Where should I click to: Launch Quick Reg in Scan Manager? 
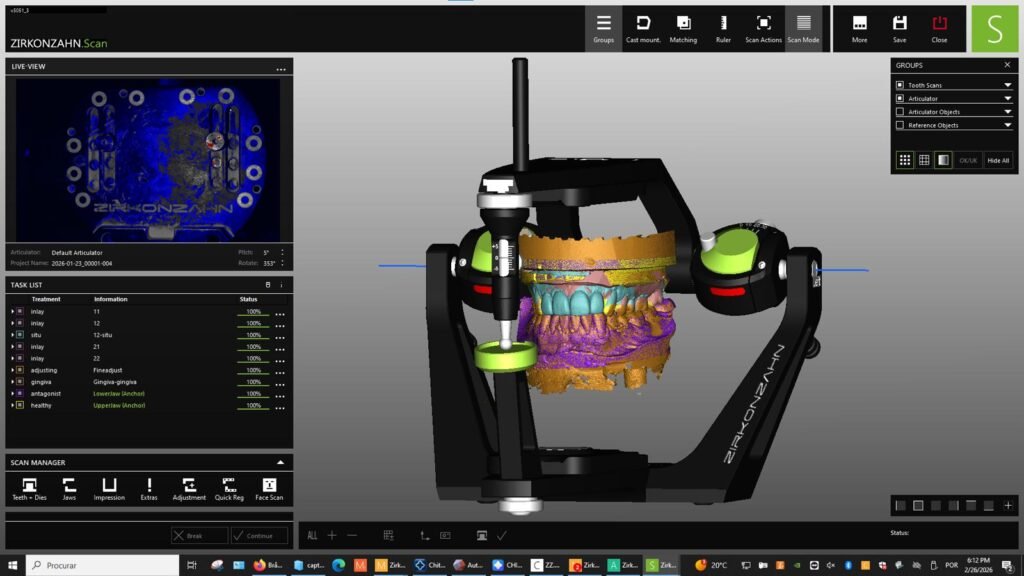229,487
